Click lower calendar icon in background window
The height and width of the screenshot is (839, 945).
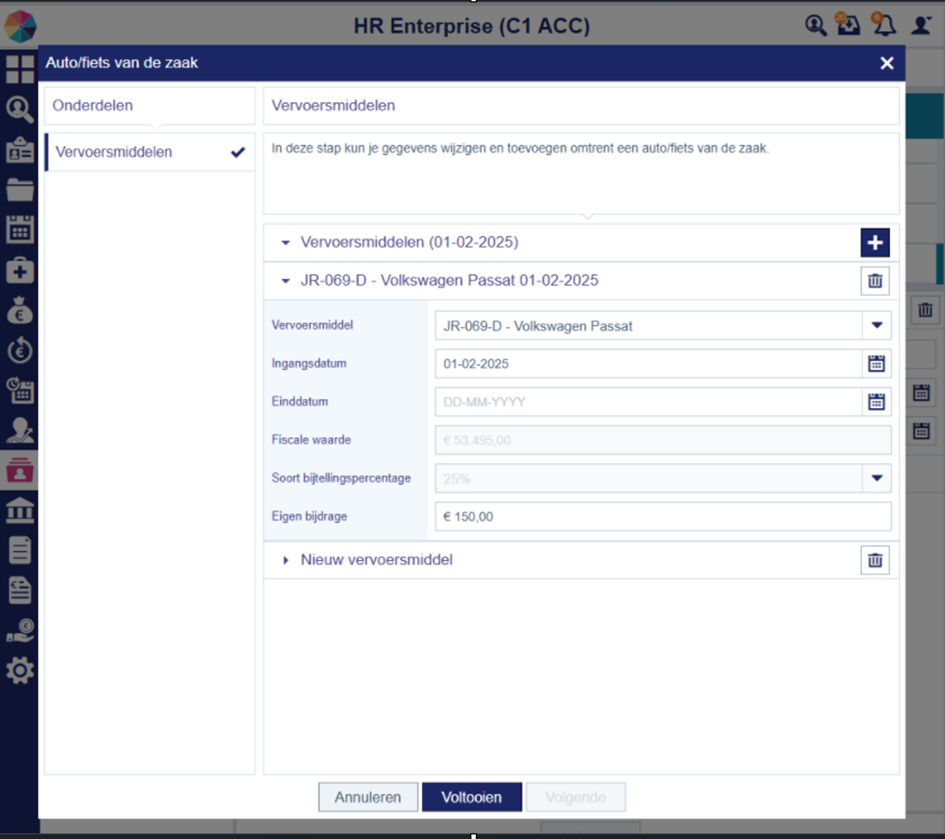pyautogui.click(x=921, y=431)
